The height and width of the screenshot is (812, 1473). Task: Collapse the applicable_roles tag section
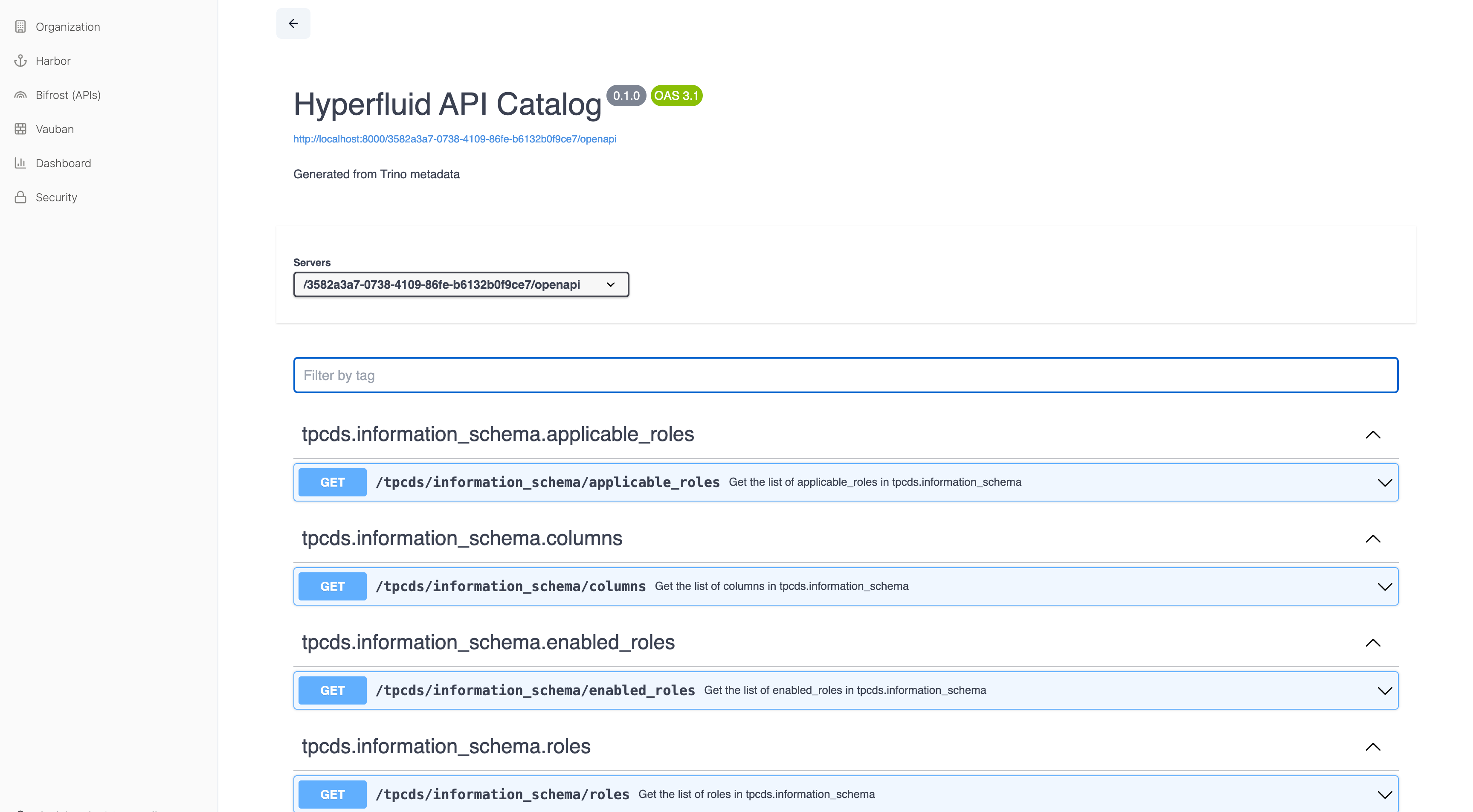[x=1373, y=435]
